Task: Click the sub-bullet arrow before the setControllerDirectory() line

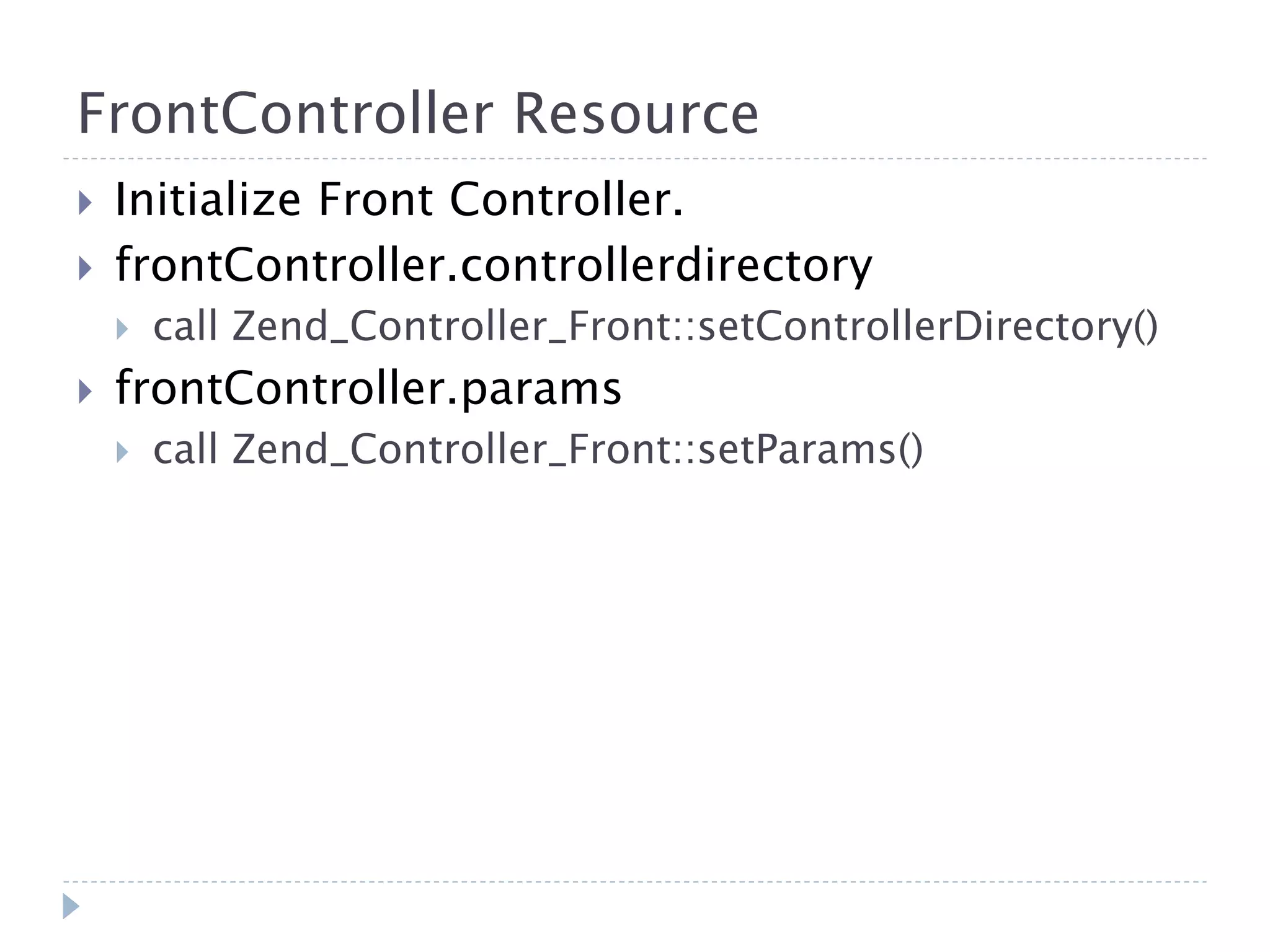Action: [x=122, y=329]
